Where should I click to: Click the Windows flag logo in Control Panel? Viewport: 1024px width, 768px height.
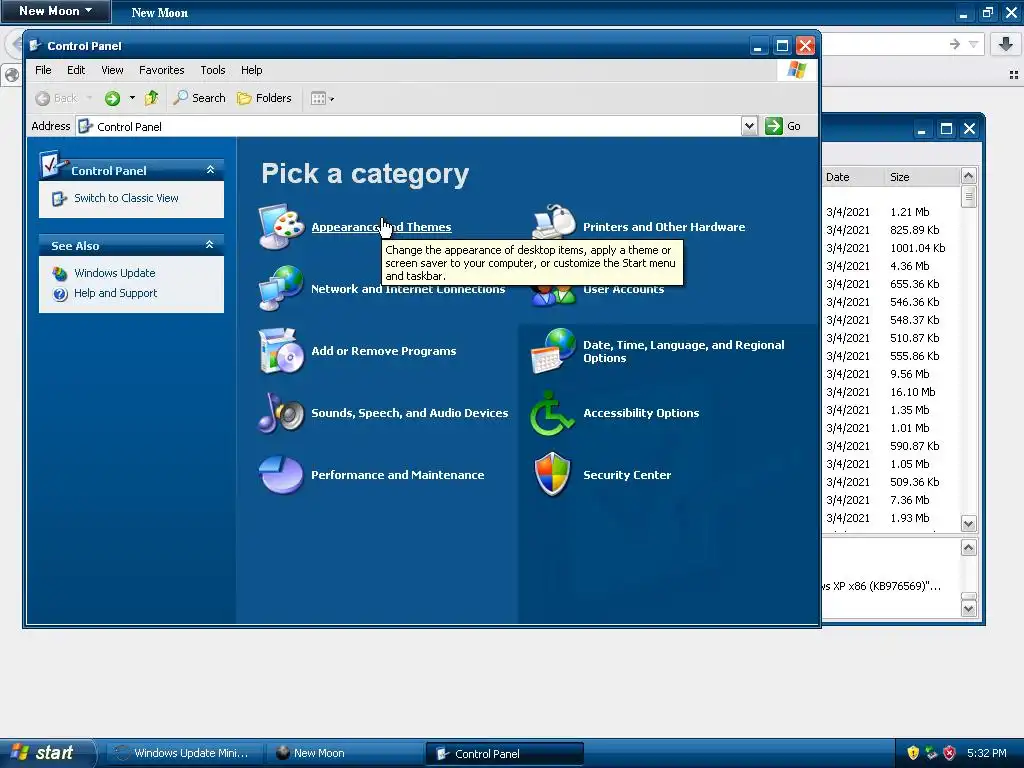[796, 69]
